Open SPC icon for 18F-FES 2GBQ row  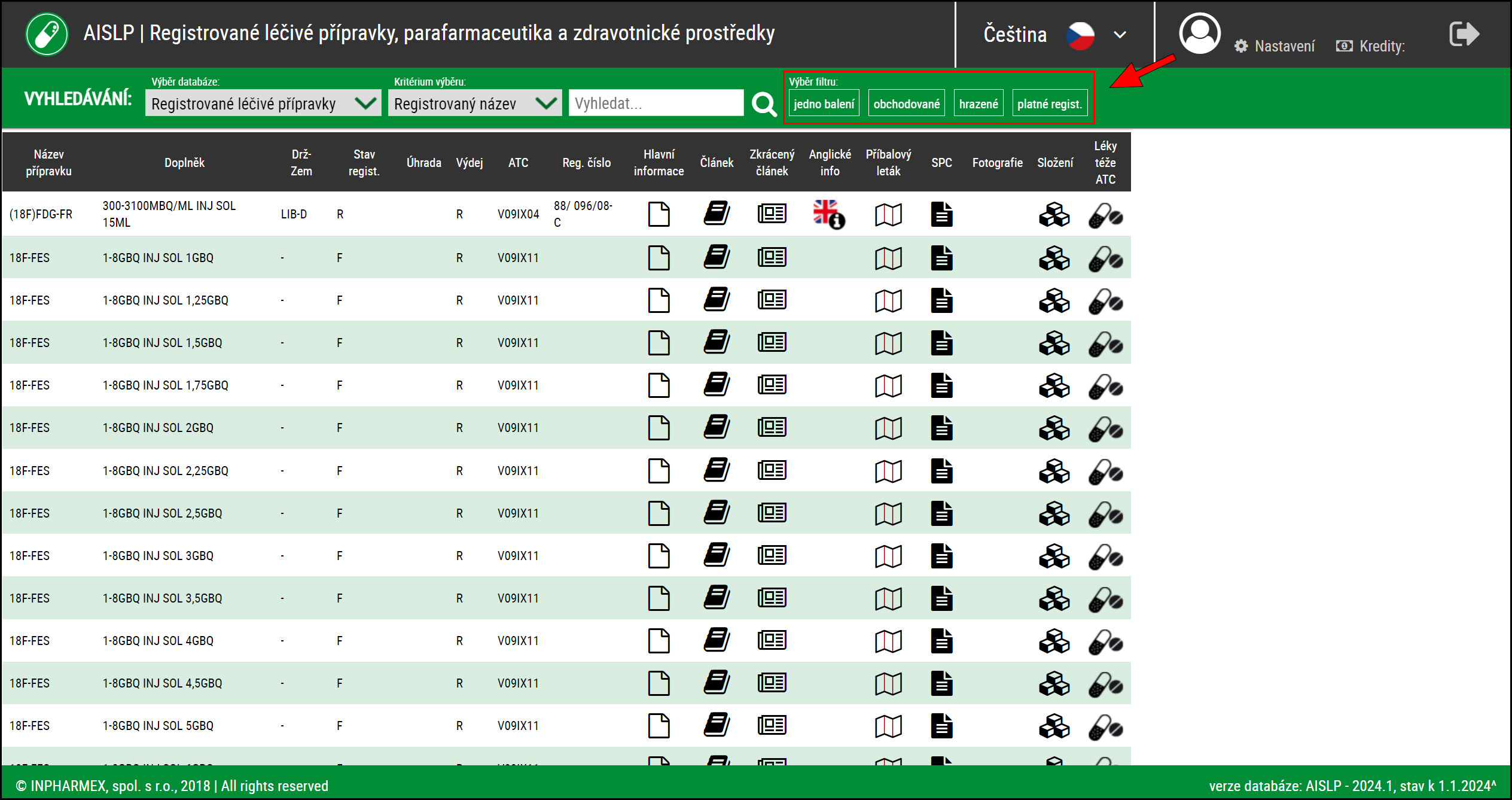(x=941, y=428)
